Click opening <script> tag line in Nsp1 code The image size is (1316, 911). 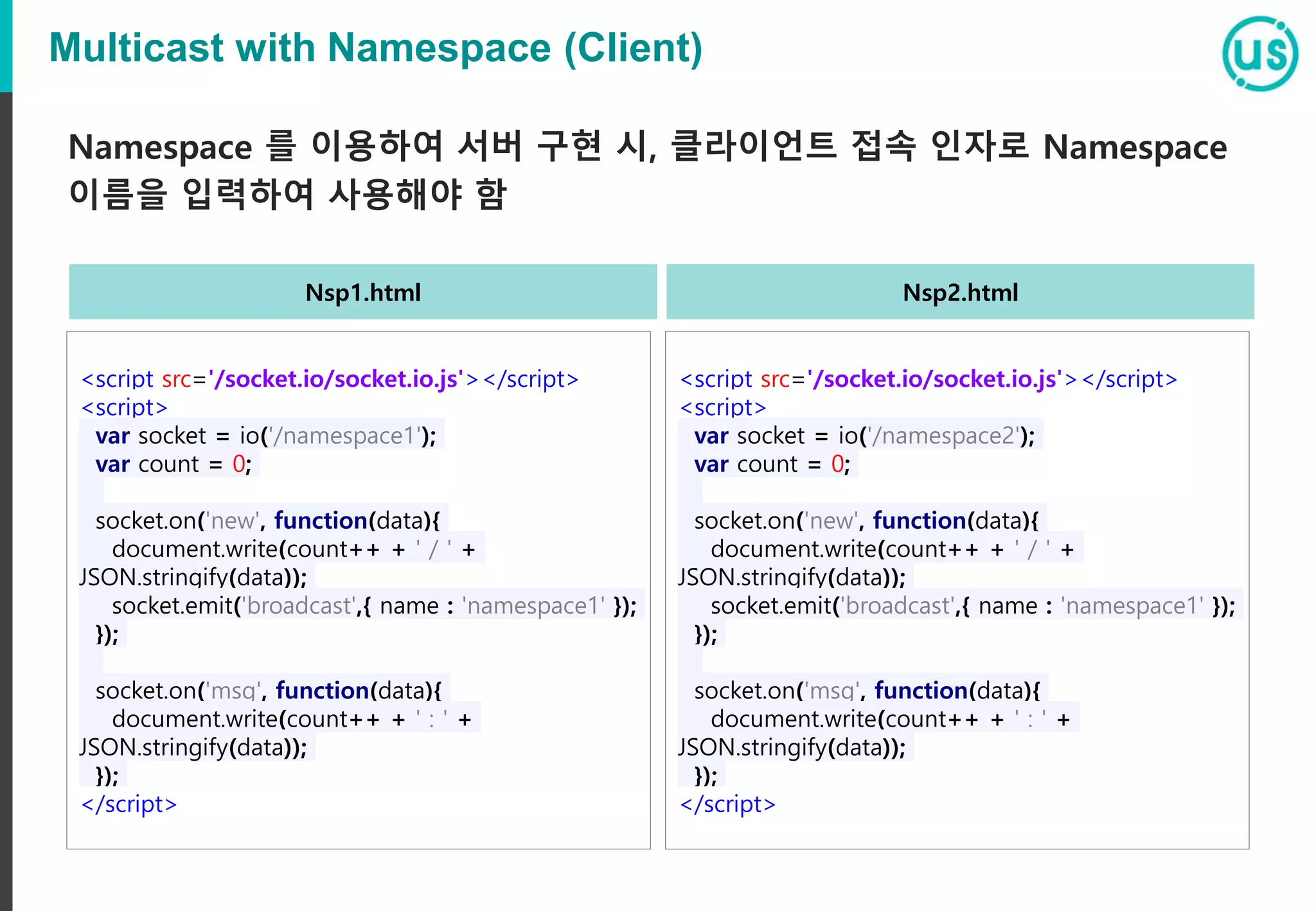pyautogui.click(x=125, y=407)
